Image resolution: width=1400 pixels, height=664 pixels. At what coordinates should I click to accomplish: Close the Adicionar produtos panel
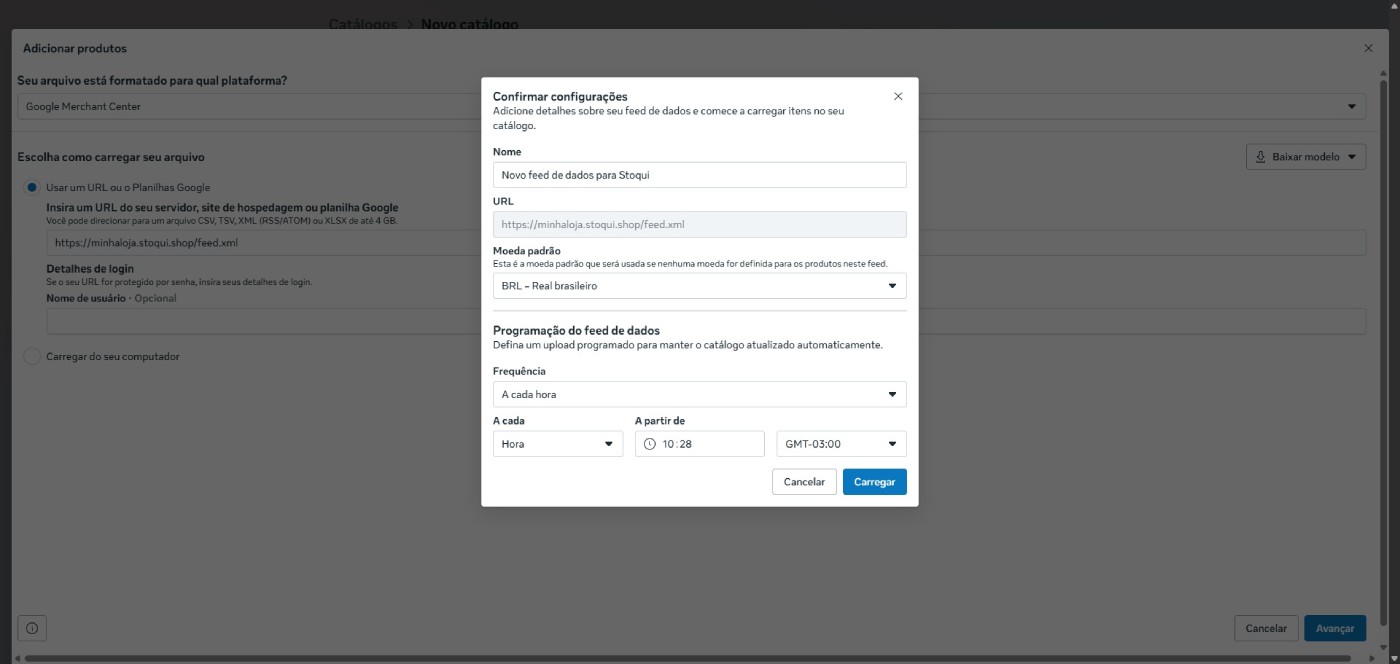tap(1368, 48)
